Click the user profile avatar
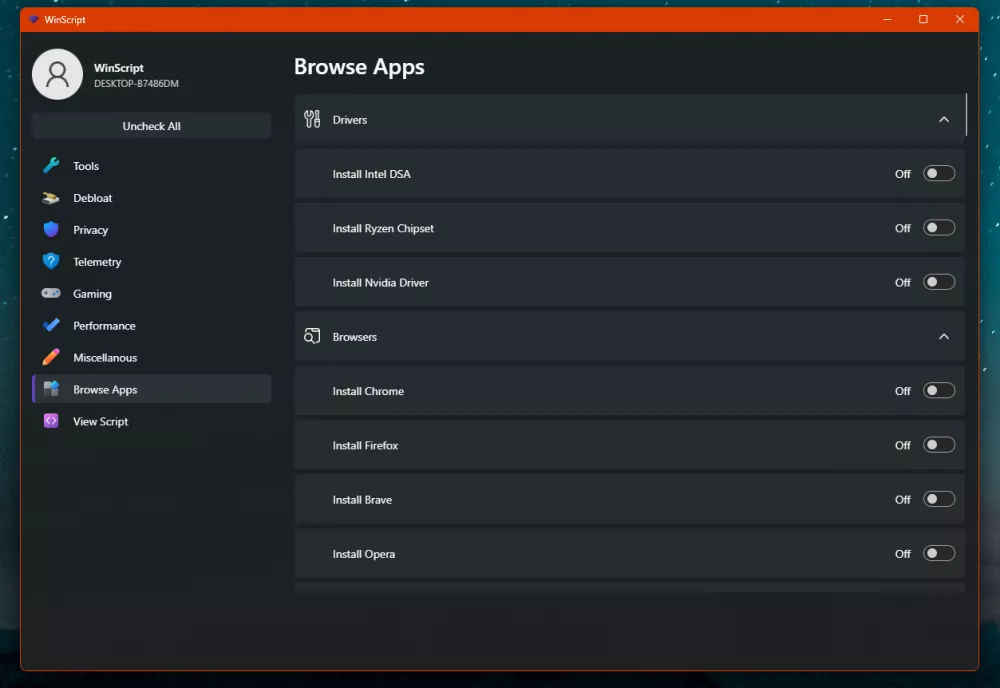1000x688 pixels. [58, 74]
